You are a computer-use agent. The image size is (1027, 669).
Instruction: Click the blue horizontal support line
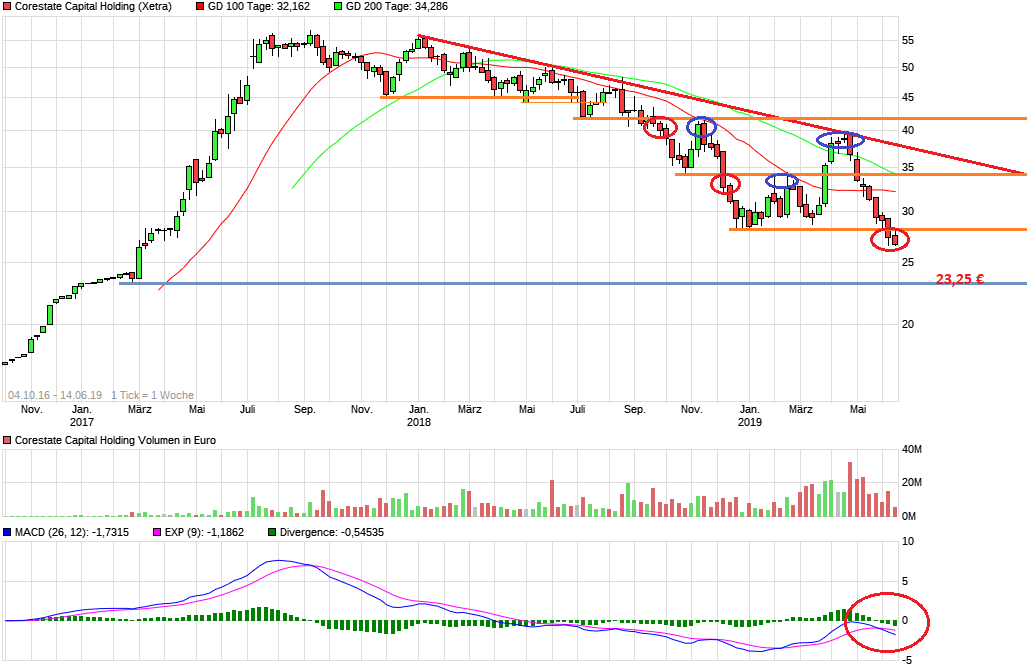coord(500,284)
